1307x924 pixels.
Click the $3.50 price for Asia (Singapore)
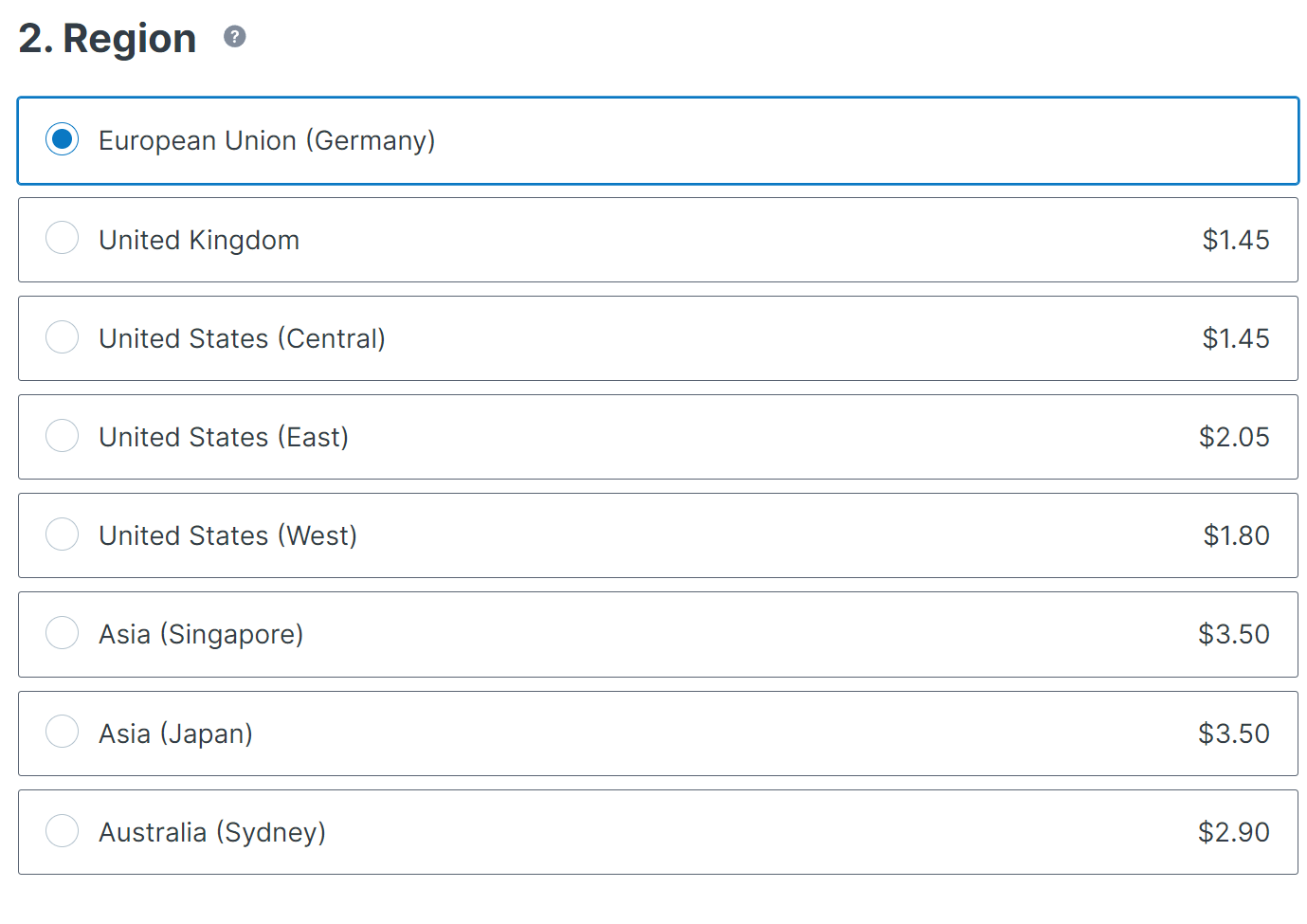(x=1234, y=634)
